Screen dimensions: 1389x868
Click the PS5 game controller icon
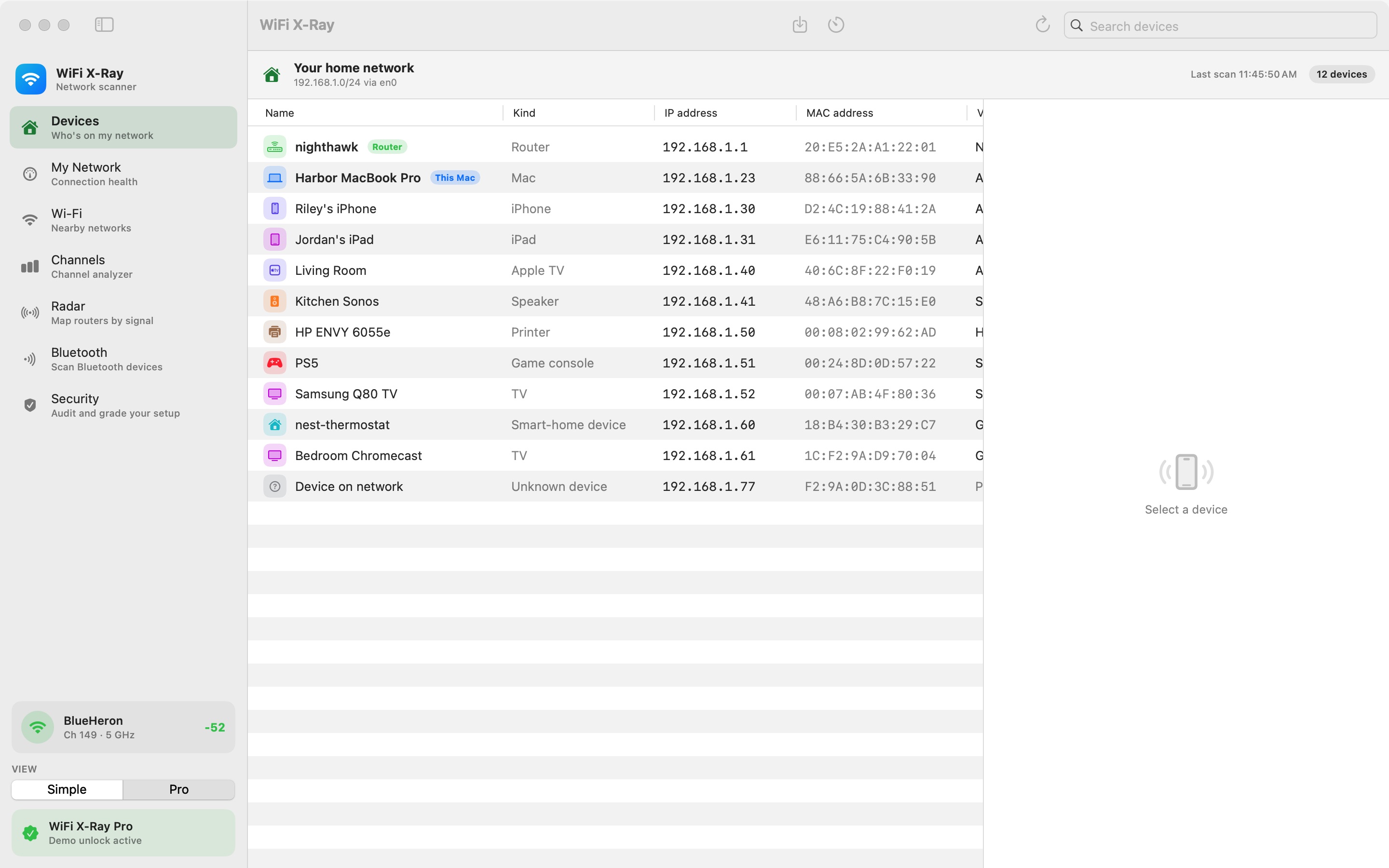click(275, 363)
